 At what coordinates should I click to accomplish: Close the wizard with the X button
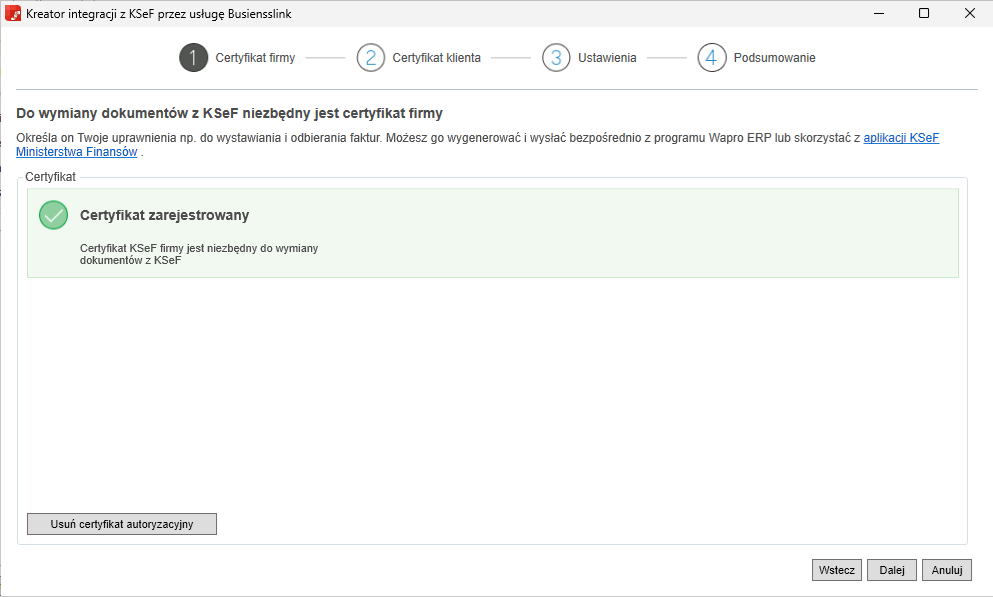pyautogui.click(x=970, y=14)
